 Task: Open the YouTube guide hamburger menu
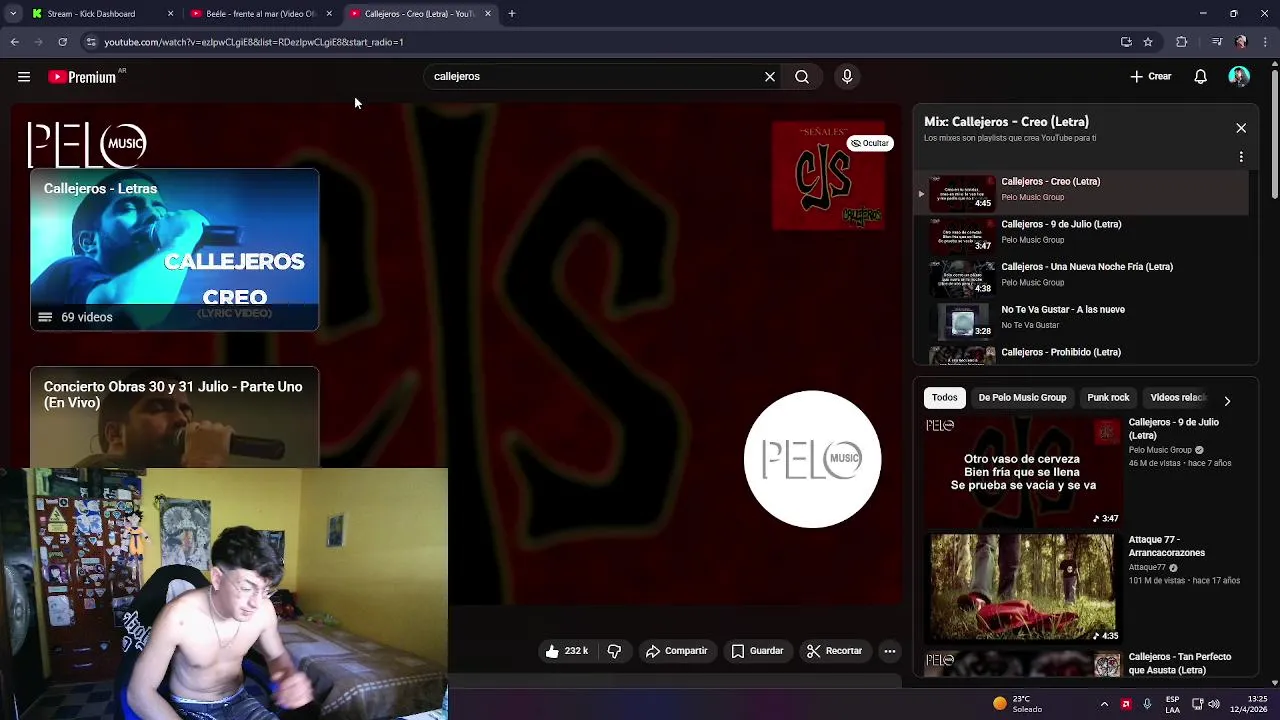[24, 77]
